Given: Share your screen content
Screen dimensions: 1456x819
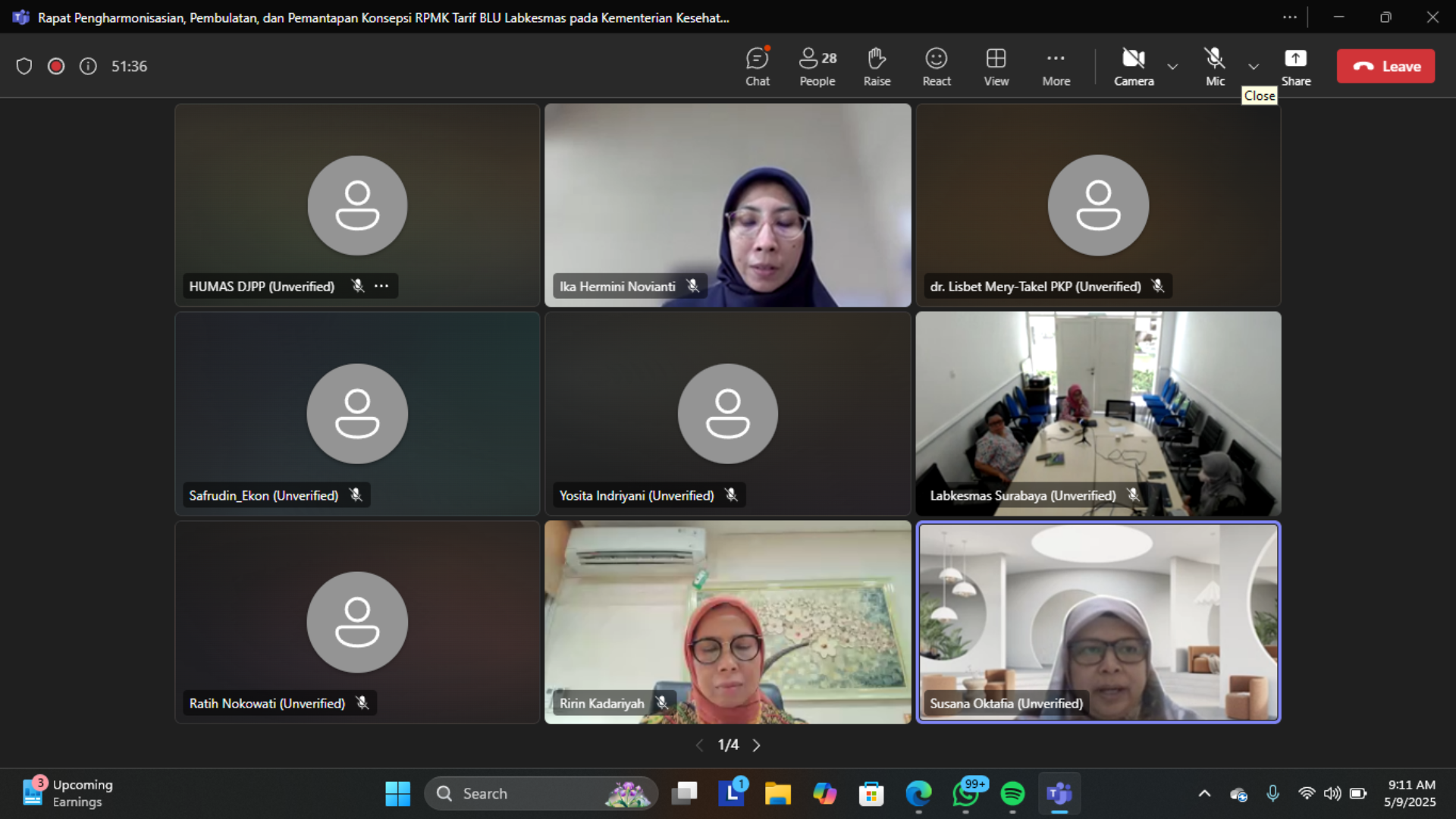Looking at the screenshot, I should (x=1296, y=67).
